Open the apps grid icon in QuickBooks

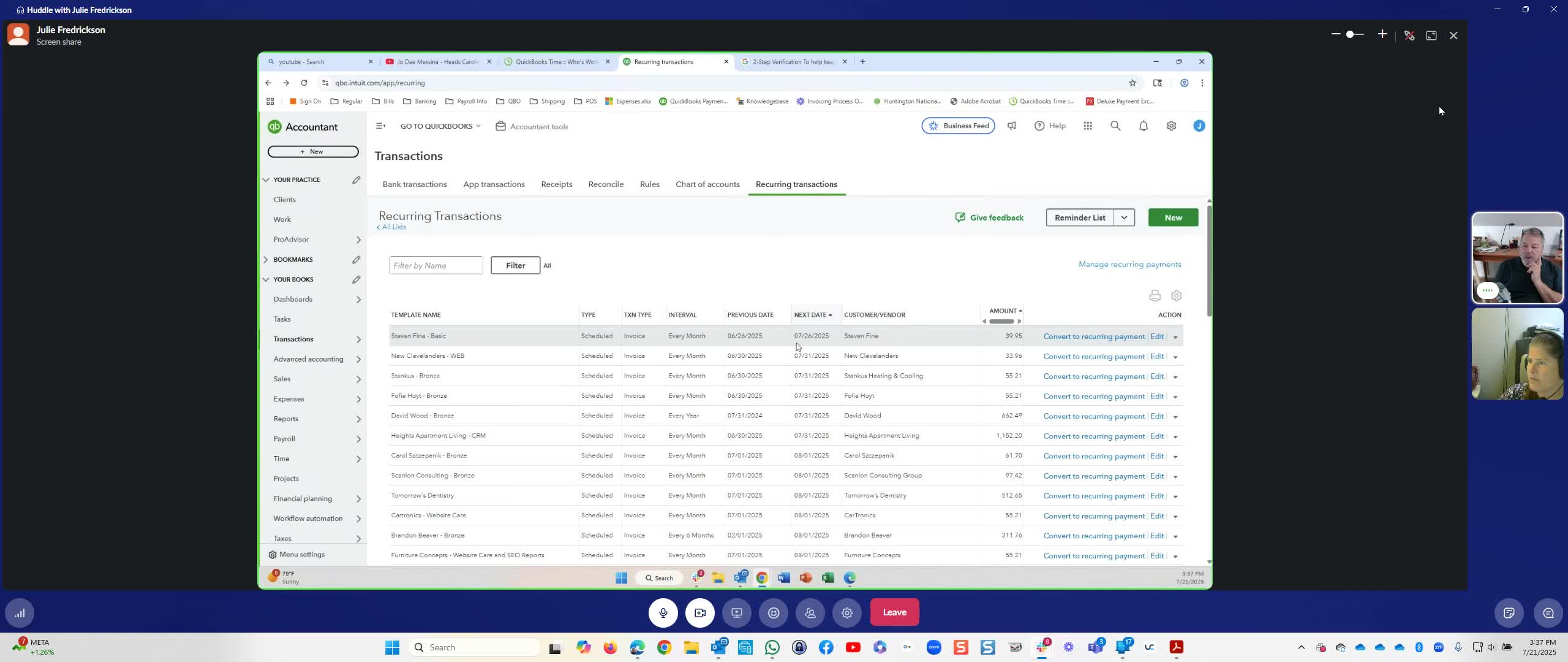point(1087,126)
